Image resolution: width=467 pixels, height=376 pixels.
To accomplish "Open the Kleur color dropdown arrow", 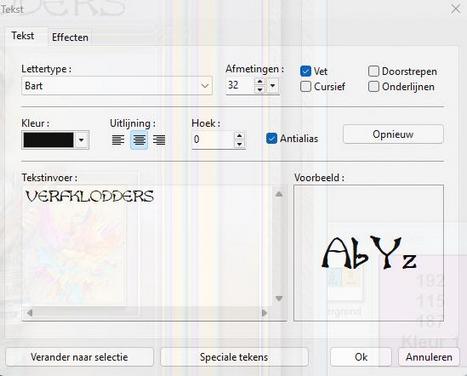I will [x=81, y=140].
